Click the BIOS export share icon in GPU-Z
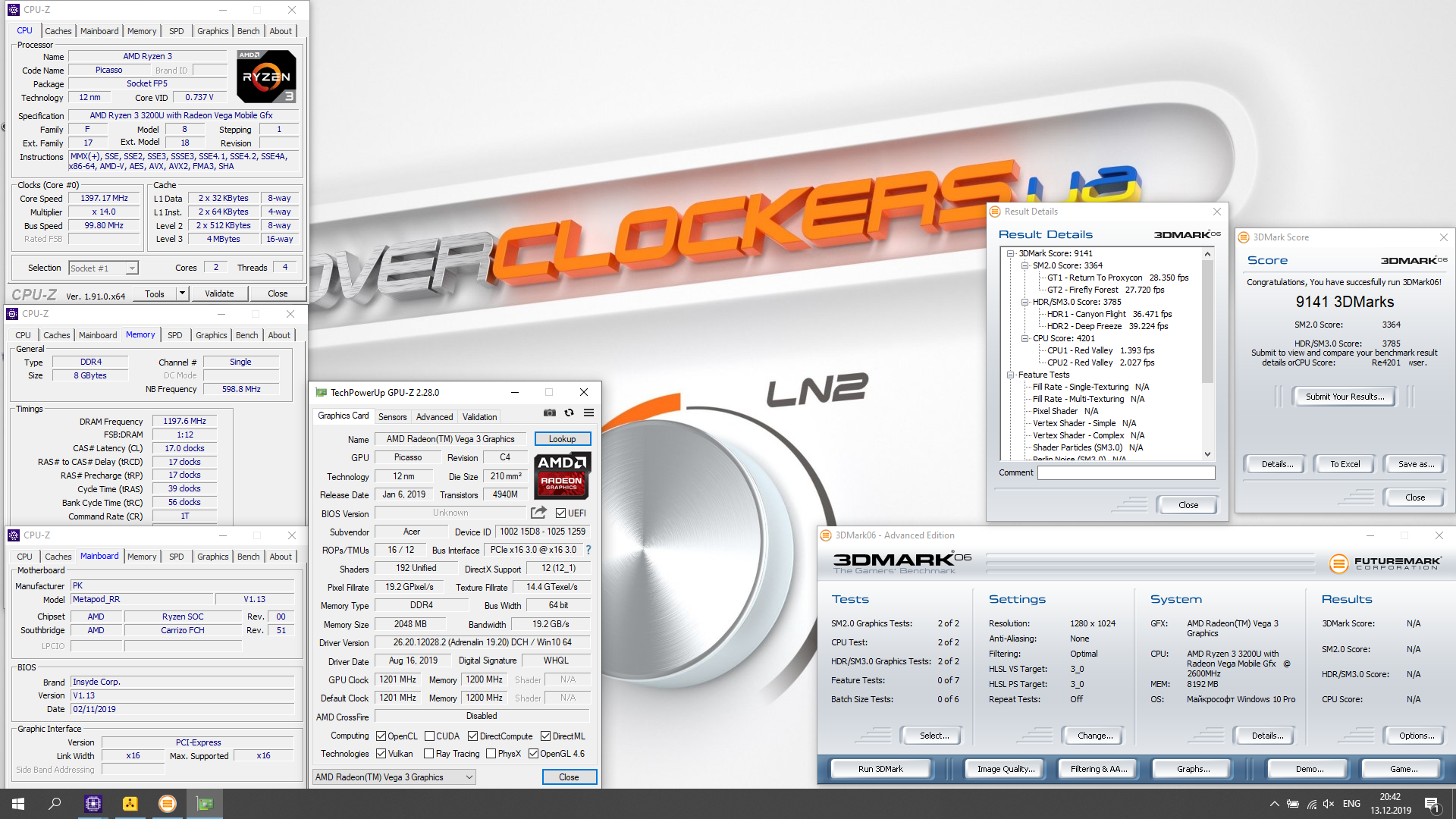 coord(538,513)
